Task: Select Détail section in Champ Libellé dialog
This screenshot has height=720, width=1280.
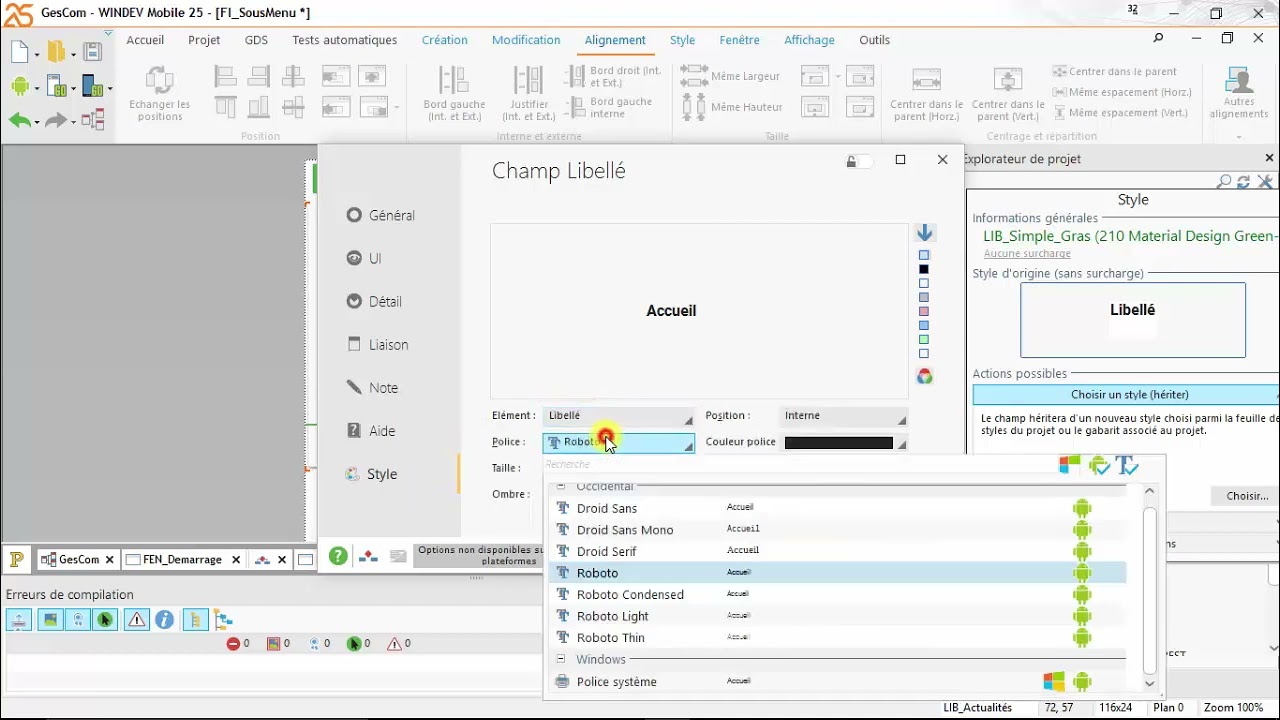Action: pyautogui.click(x=375, y=301)
